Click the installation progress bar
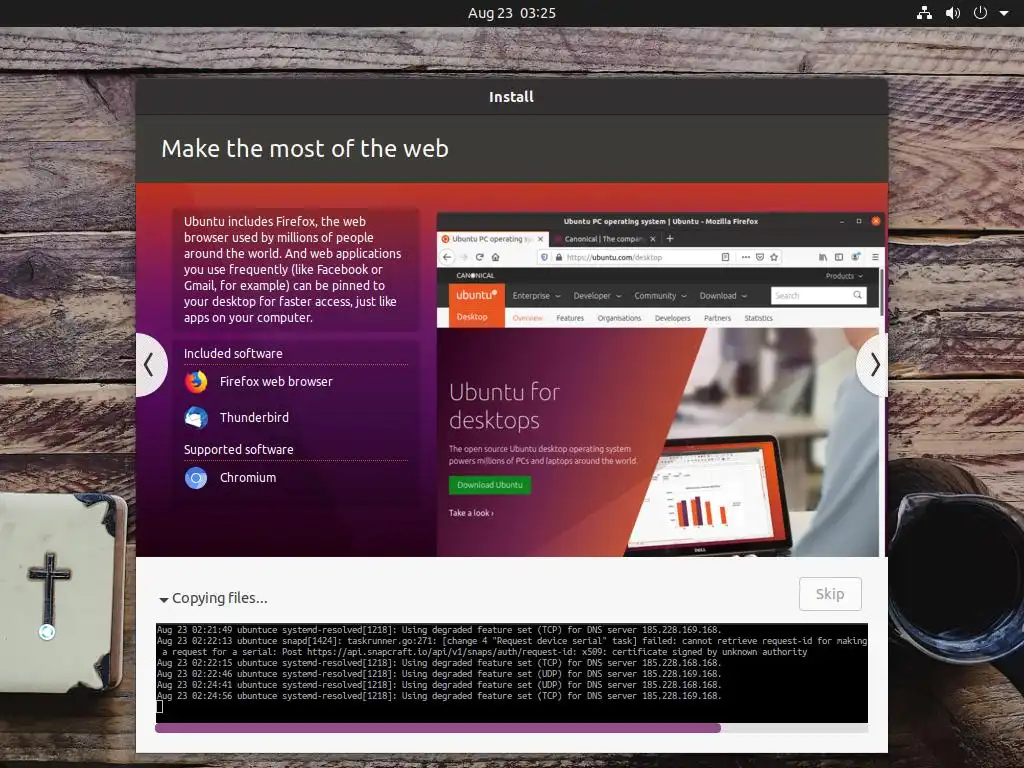The image size is (1024, 768). tap(511, 728)
